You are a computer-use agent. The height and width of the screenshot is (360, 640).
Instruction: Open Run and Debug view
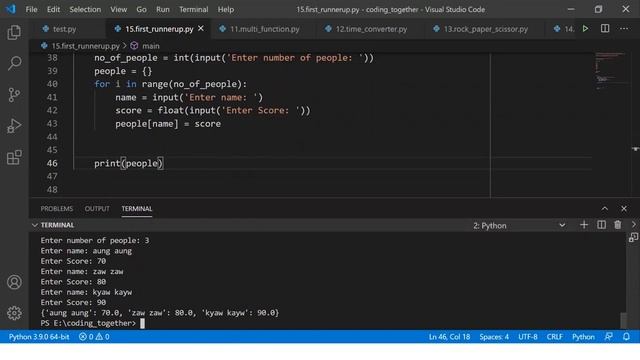click(14, 126)
